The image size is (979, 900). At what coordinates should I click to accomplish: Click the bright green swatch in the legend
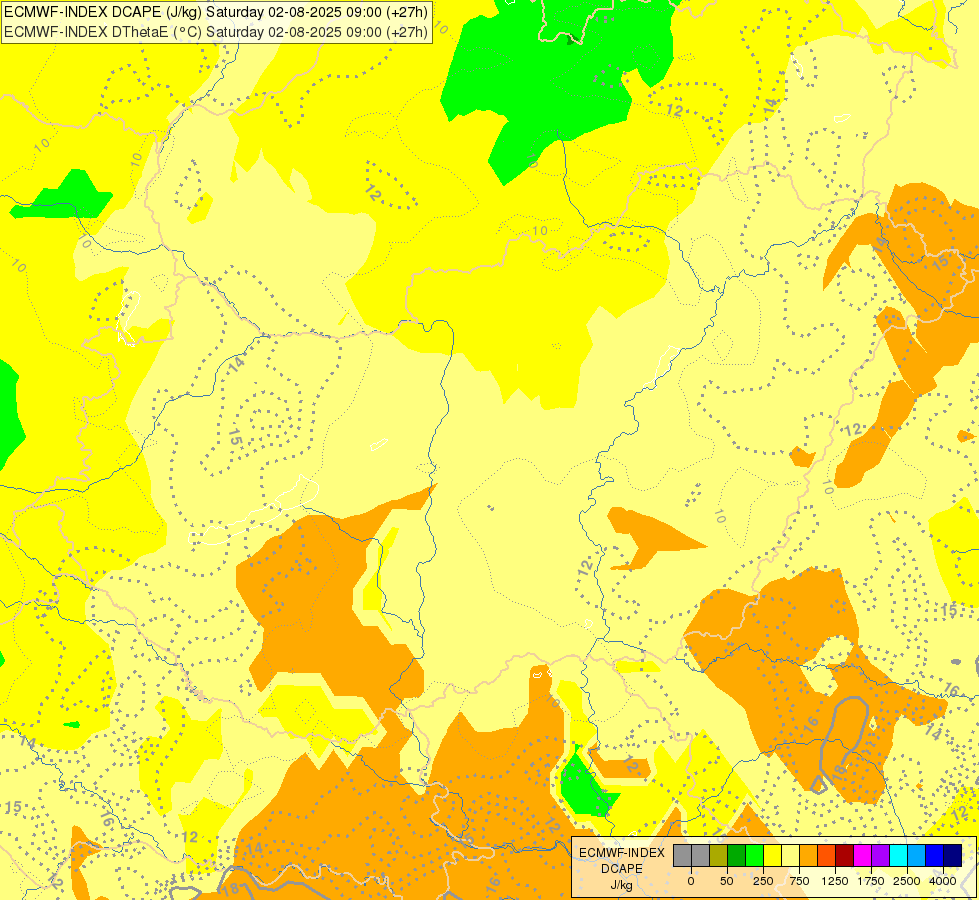(x=755, y=855)
